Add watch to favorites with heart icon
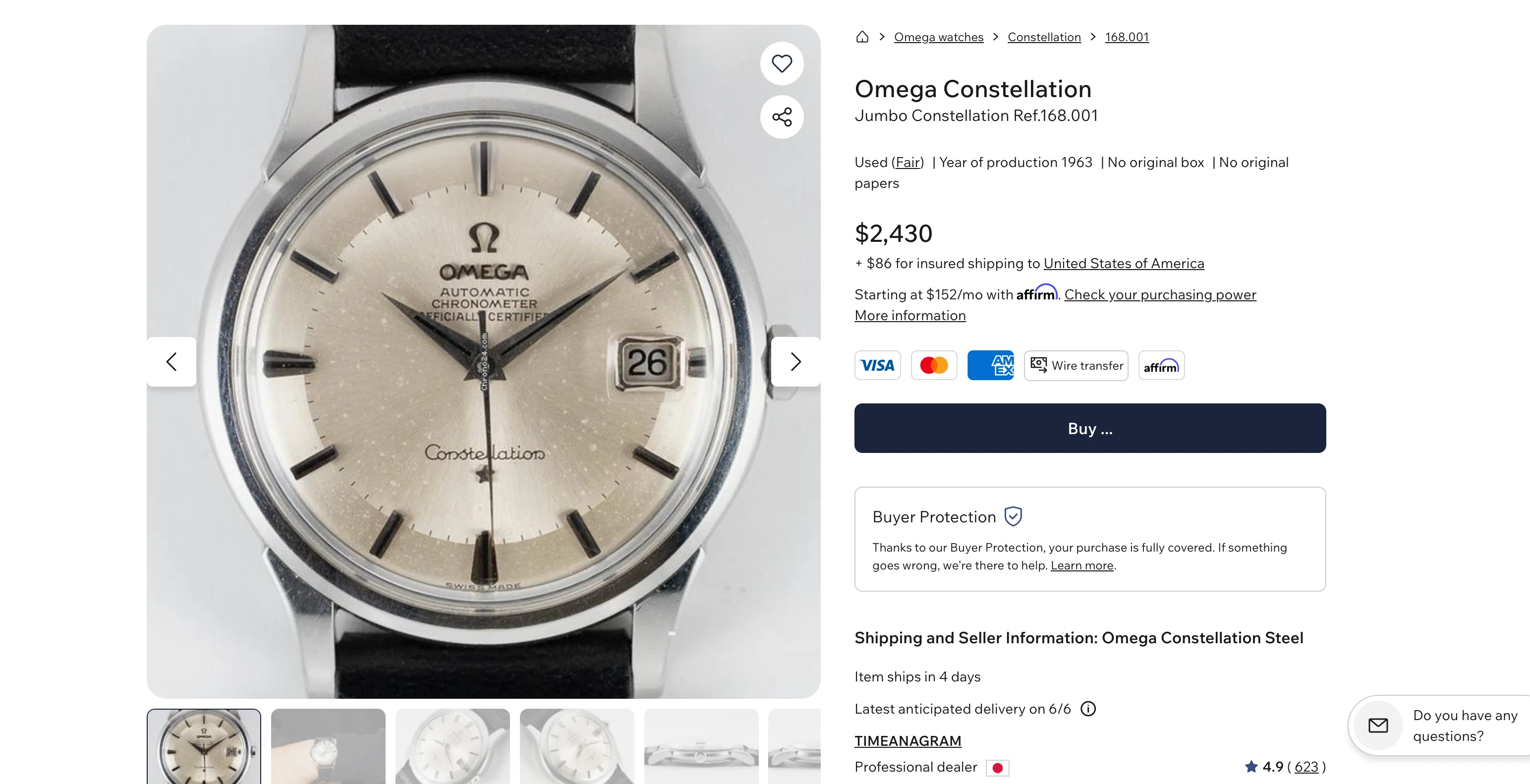1530x784 pixels. pyautogui.click(x=782, y=63)
